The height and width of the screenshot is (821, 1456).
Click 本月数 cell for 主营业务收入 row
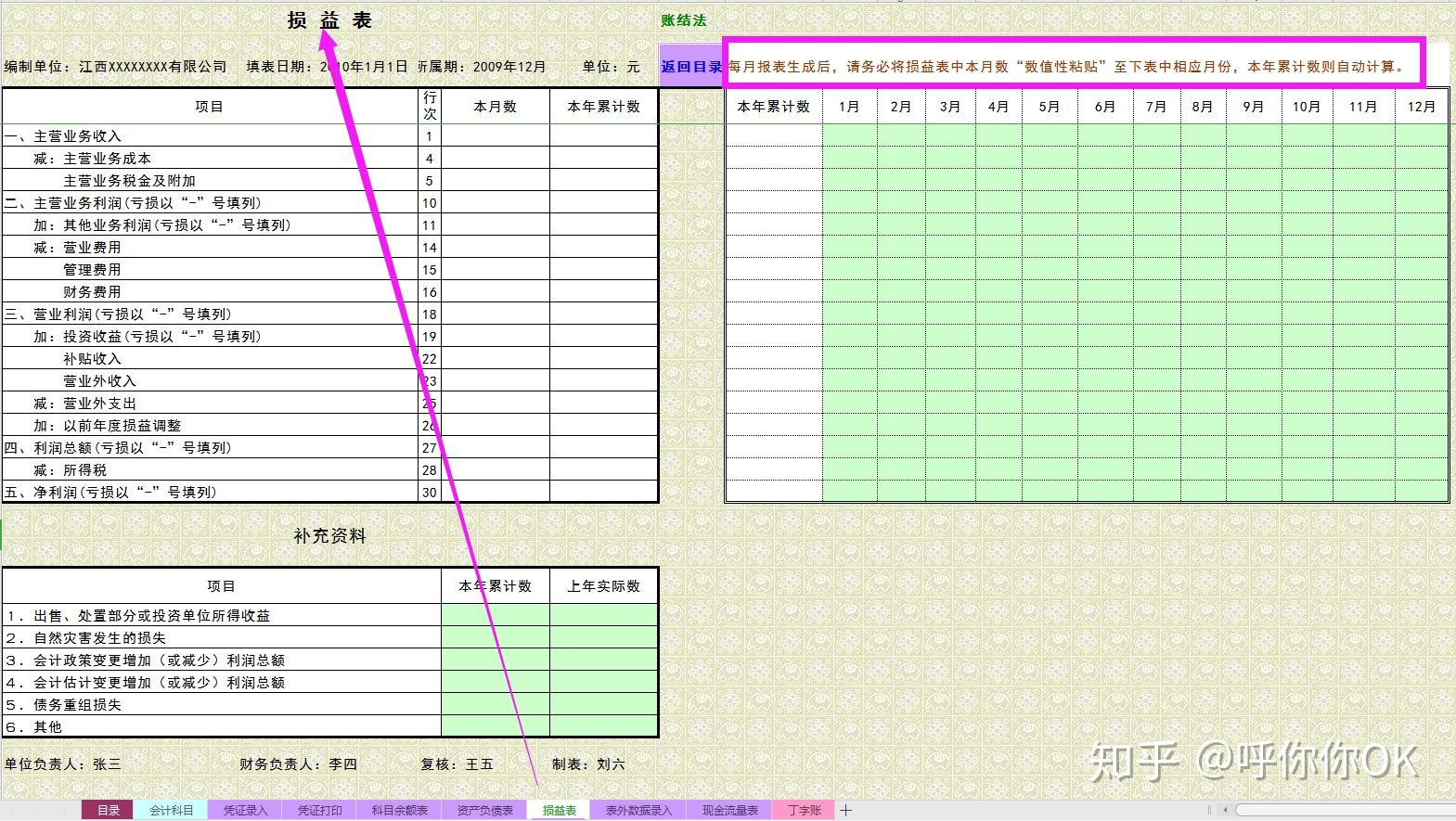(495, 136)
